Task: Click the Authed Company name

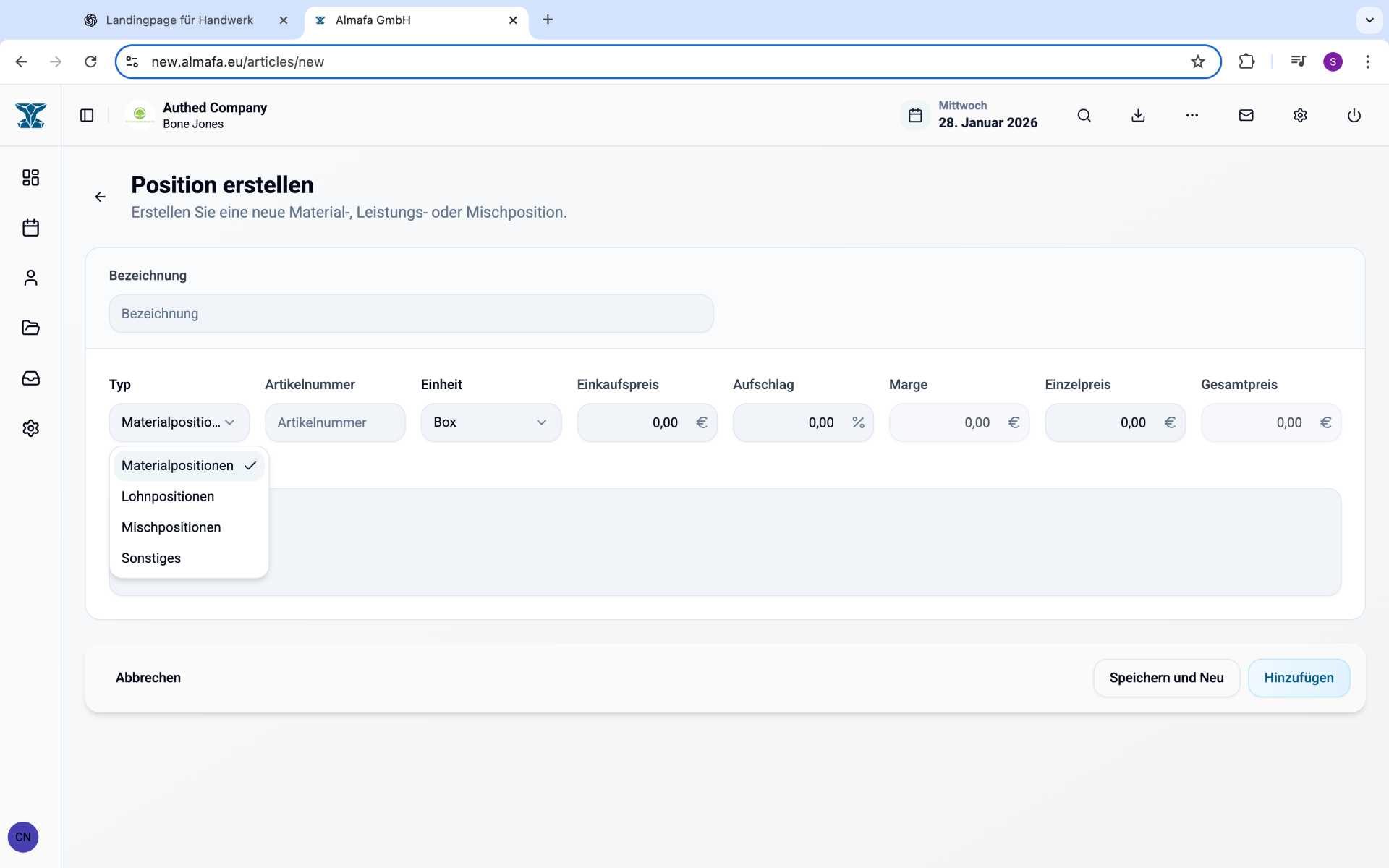Action: 215,108
